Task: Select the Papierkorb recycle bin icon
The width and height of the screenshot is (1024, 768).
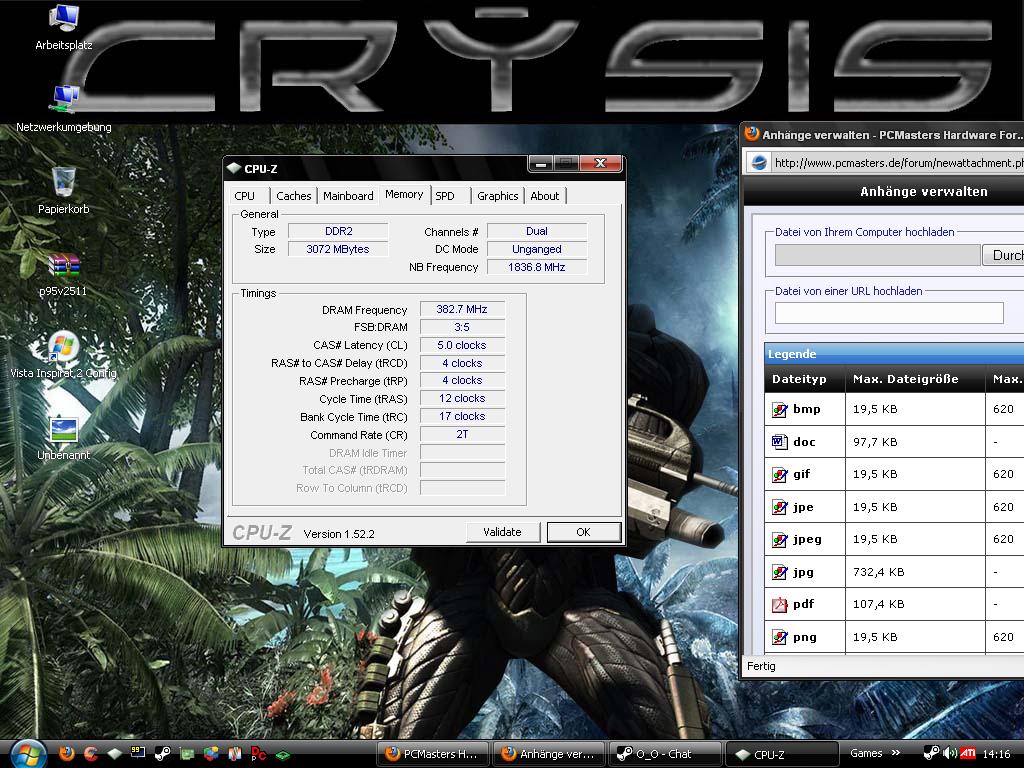Action: [x=64, y=182]
